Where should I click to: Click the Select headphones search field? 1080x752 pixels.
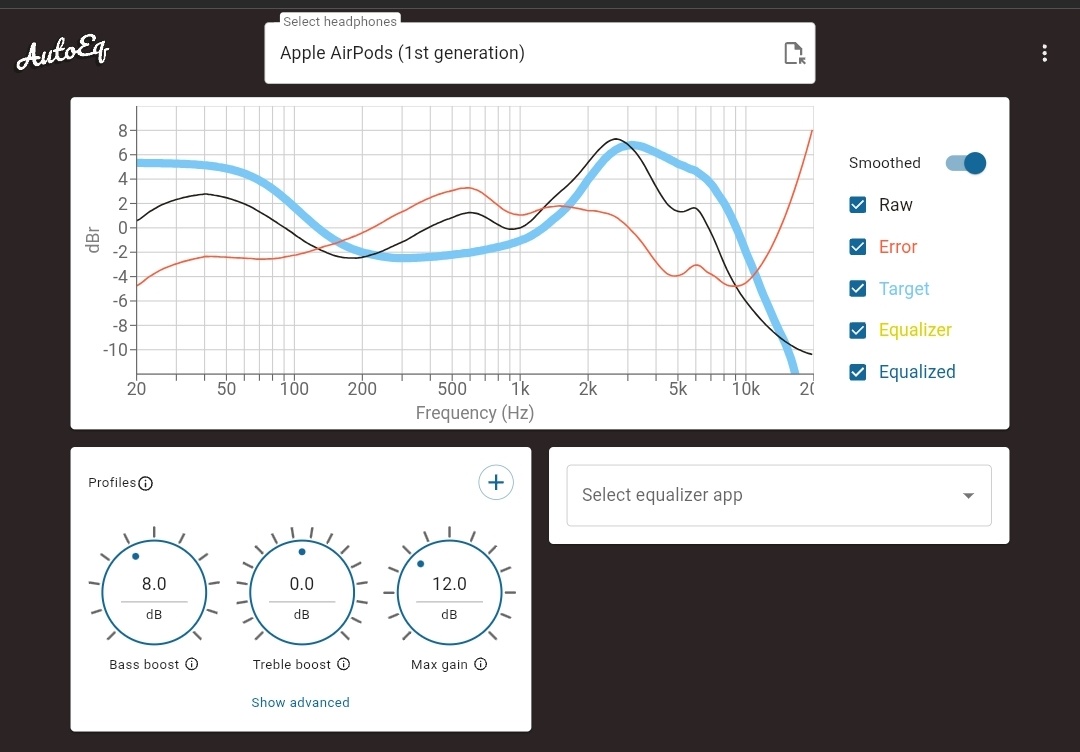(x=520, y=53)
